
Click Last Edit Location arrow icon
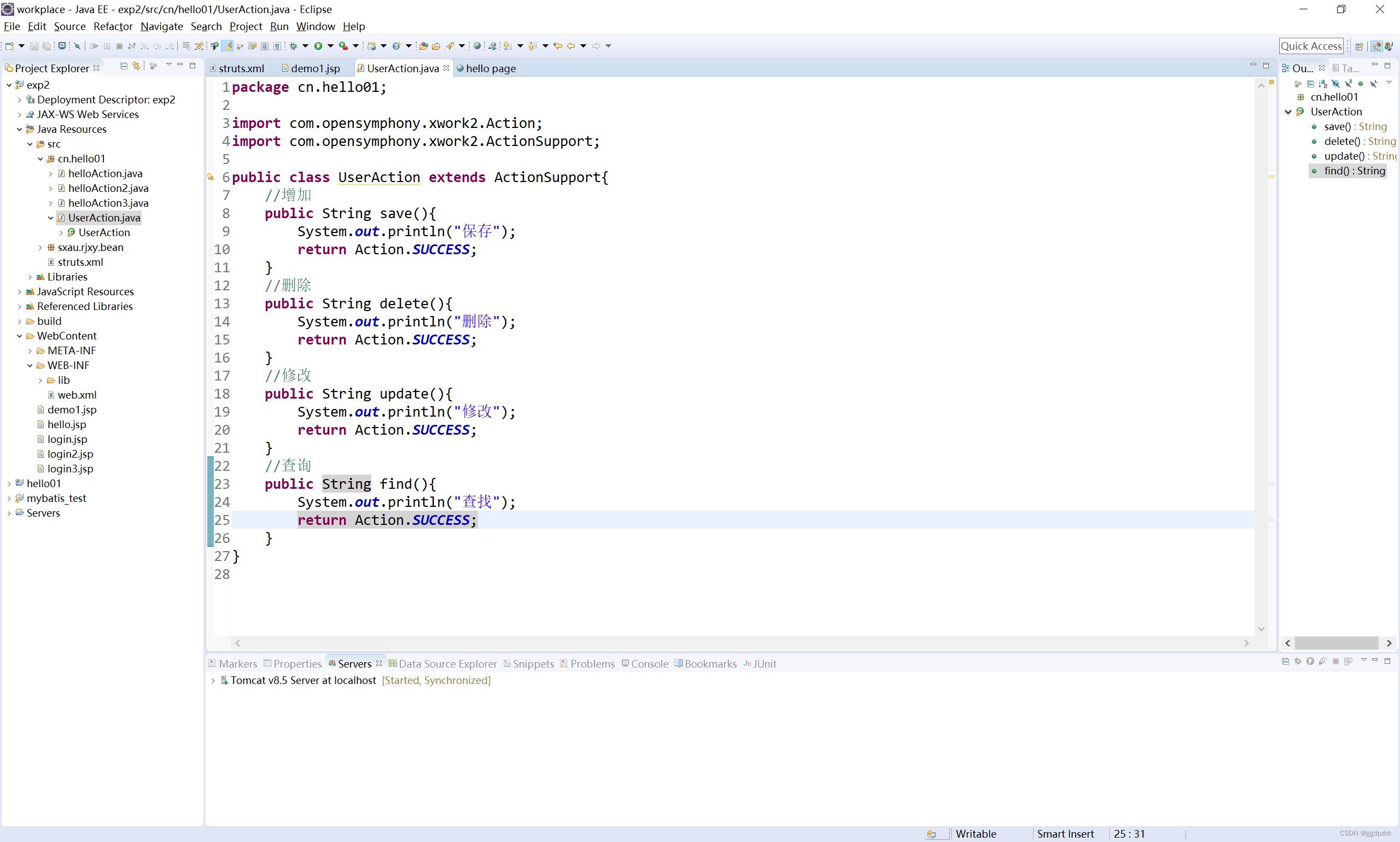click(x=557, y=46)
